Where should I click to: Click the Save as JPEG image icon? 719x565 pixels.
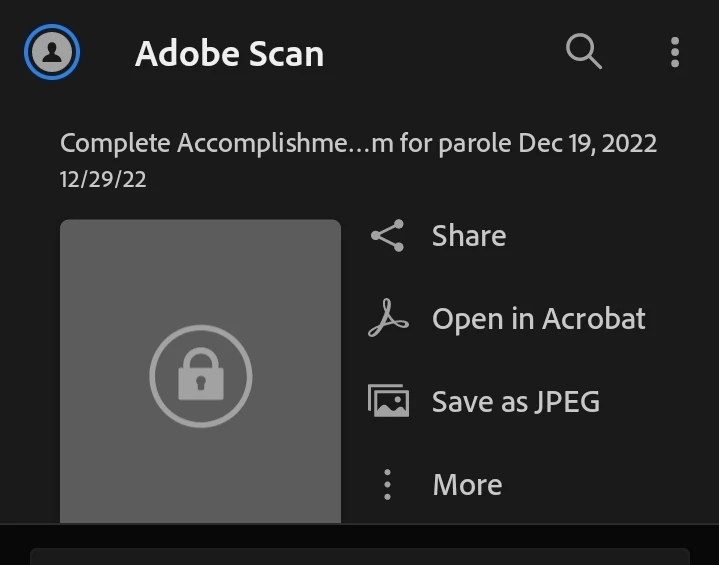coord(388,402)
